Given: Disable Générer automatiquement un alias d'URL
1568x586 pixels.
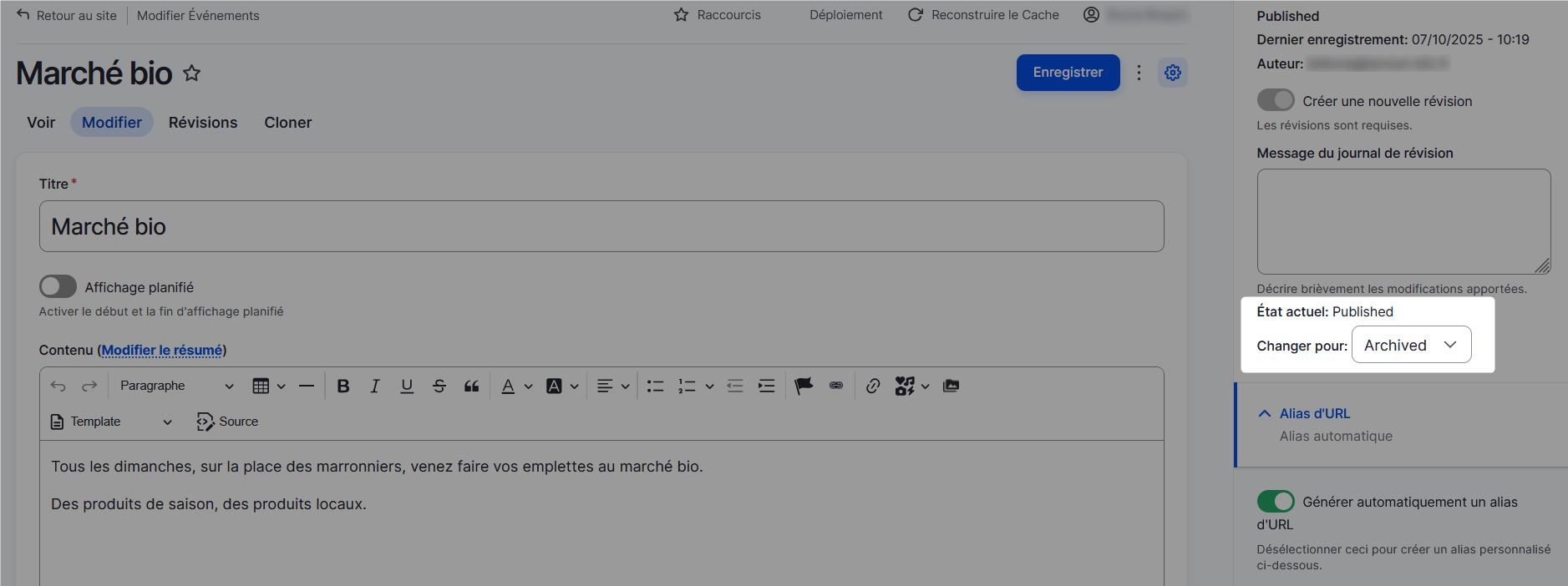Looking at the screenshot, I should 1275,501.
